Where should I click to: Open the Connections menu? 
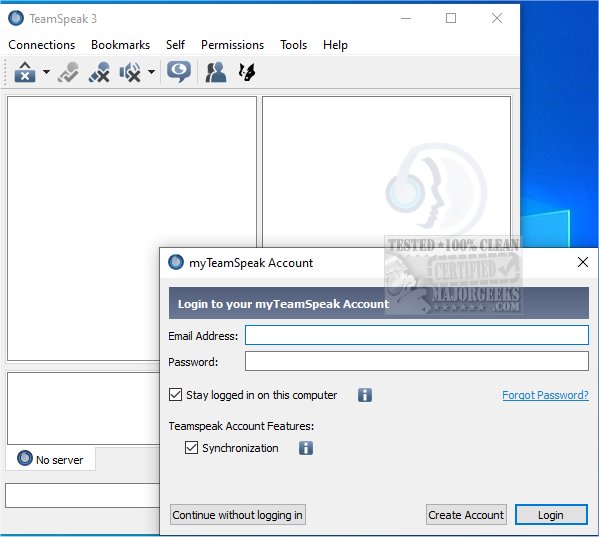pos(42,45)
